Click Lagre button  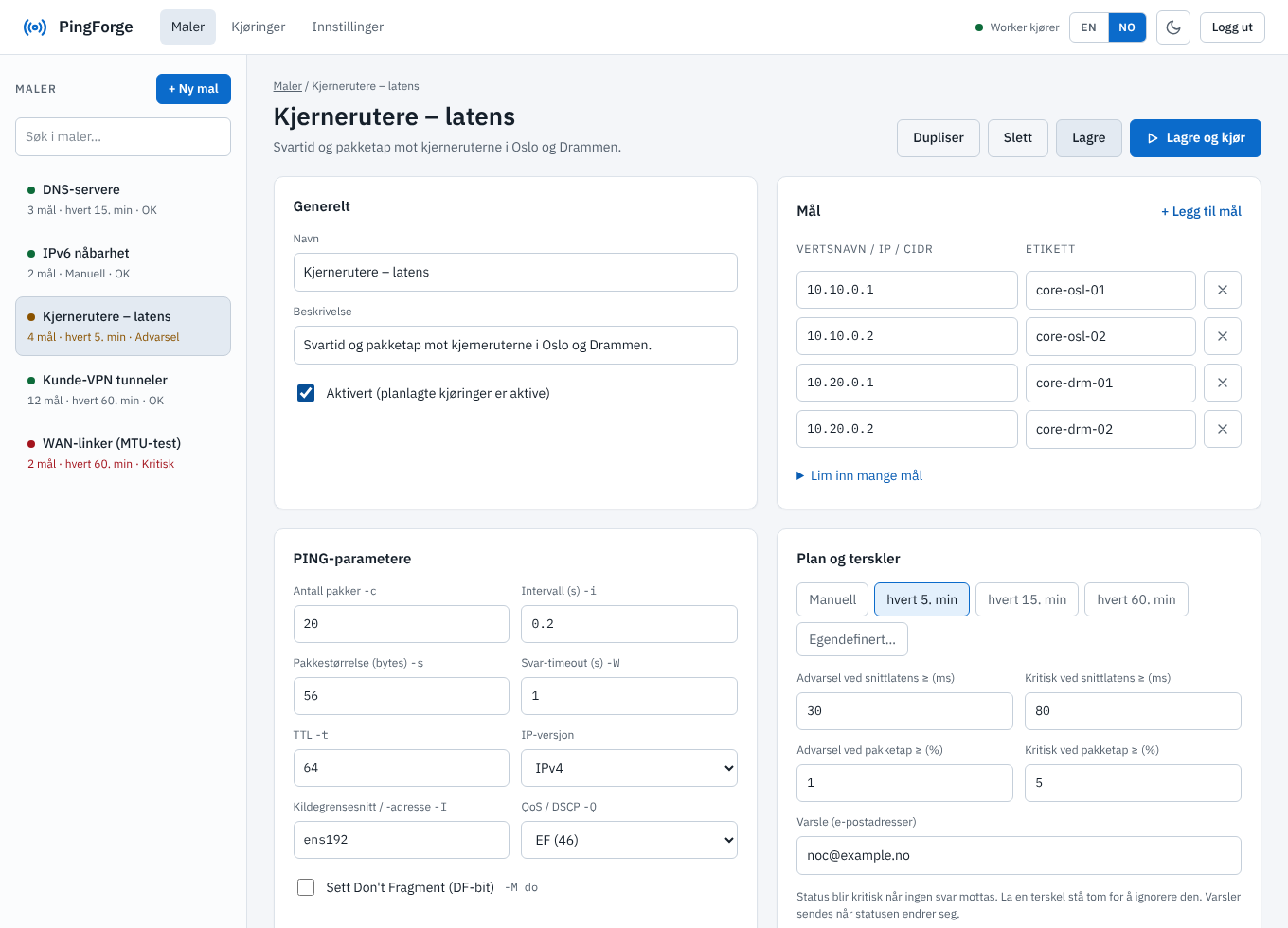point(1089,138)
